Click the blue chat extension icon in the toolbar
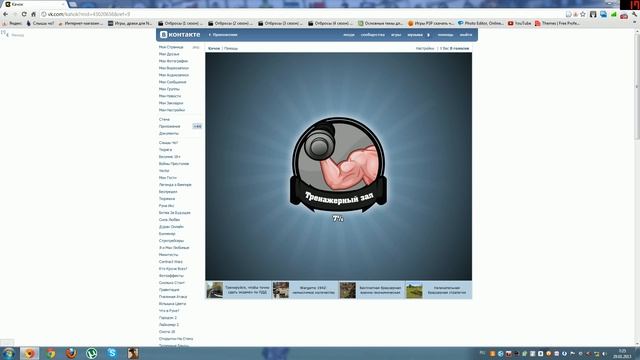Viewport: 640px width, 360px height. (x=603, y=14)
